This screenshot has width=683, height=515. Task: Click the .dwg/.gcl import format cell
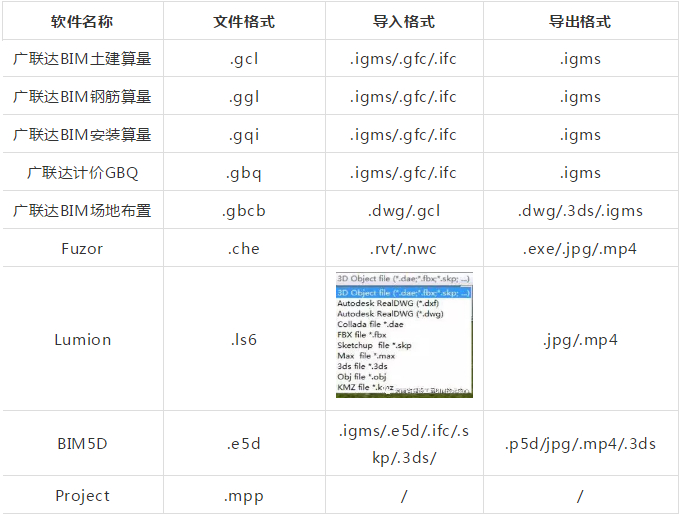(404, 211)
